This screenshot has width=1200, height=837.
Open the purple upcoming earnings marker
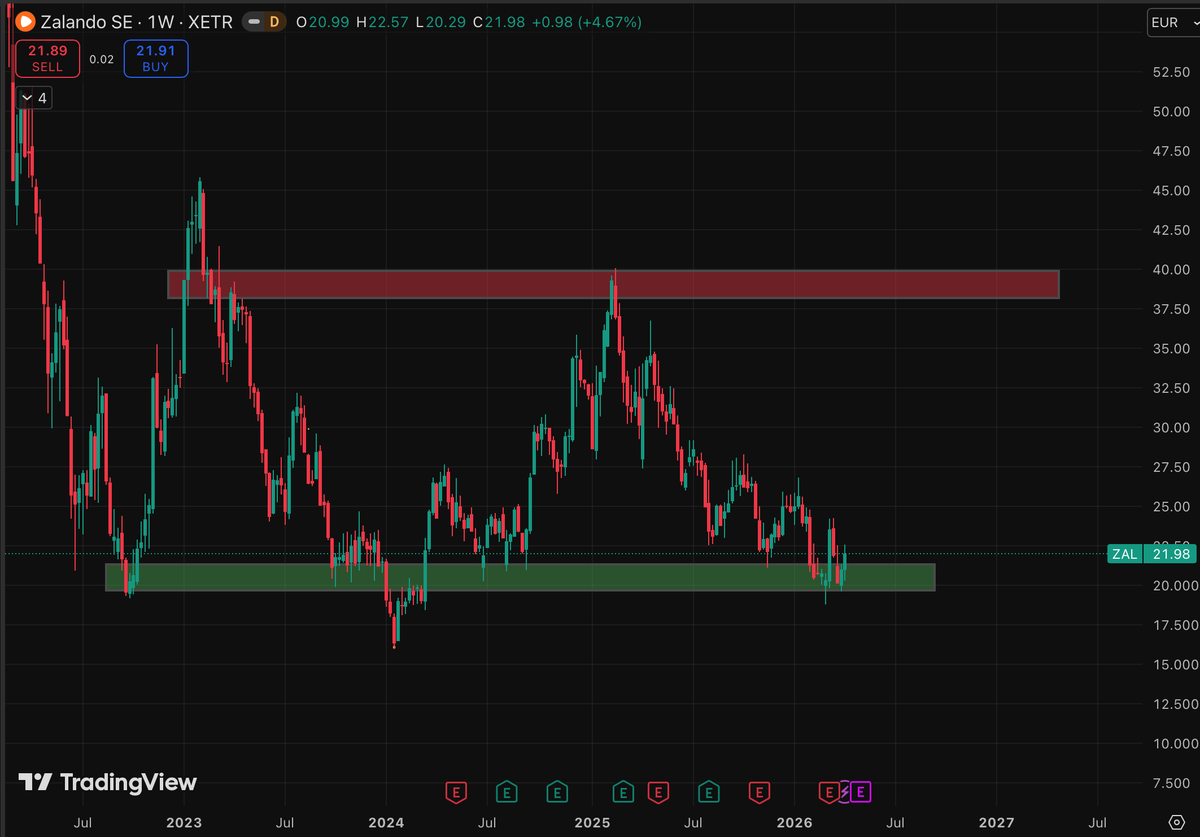[861, 792]
